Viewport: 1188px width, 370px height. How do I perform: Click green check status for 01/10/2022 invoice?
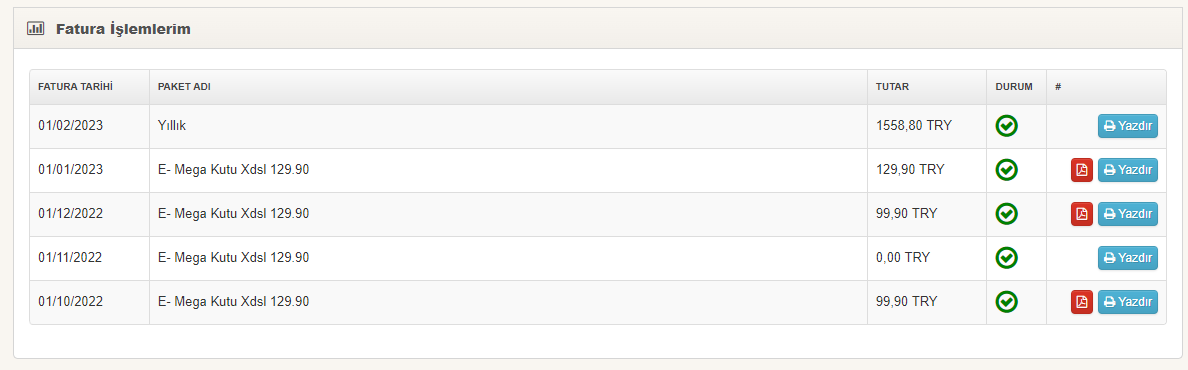pyautogui.click(x=1006, y=302)
